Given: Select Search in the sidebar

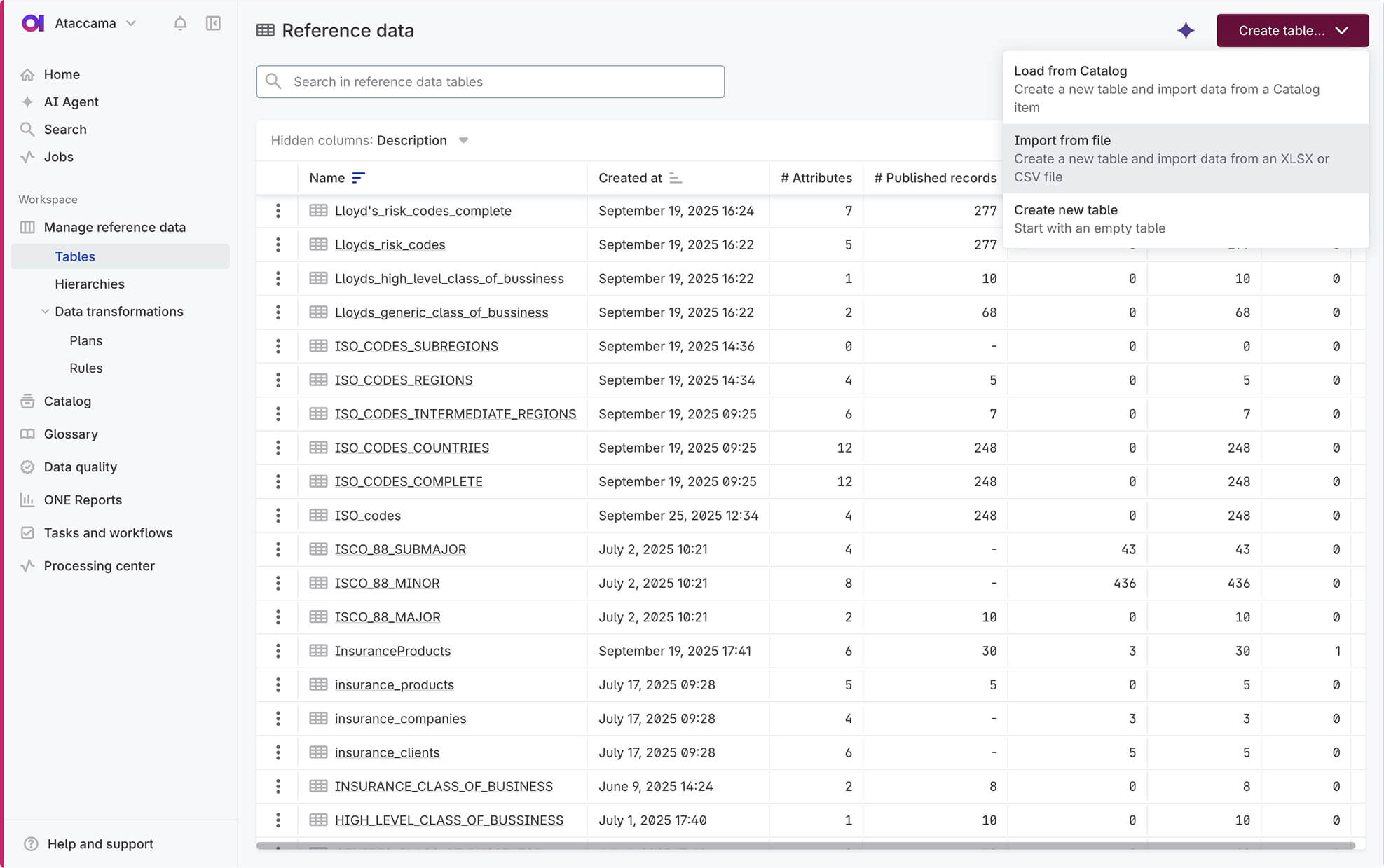Looking at the screenshot, I should point(64,129).
